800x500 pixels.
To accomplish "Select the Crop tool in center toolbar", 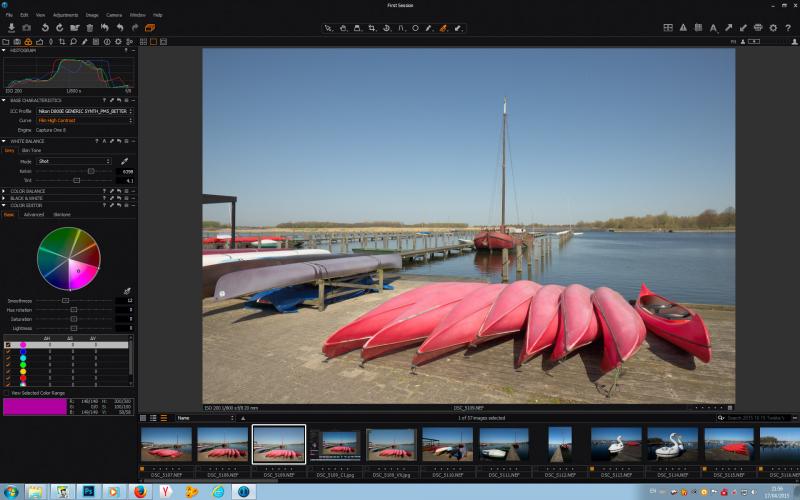I will 372,28.
